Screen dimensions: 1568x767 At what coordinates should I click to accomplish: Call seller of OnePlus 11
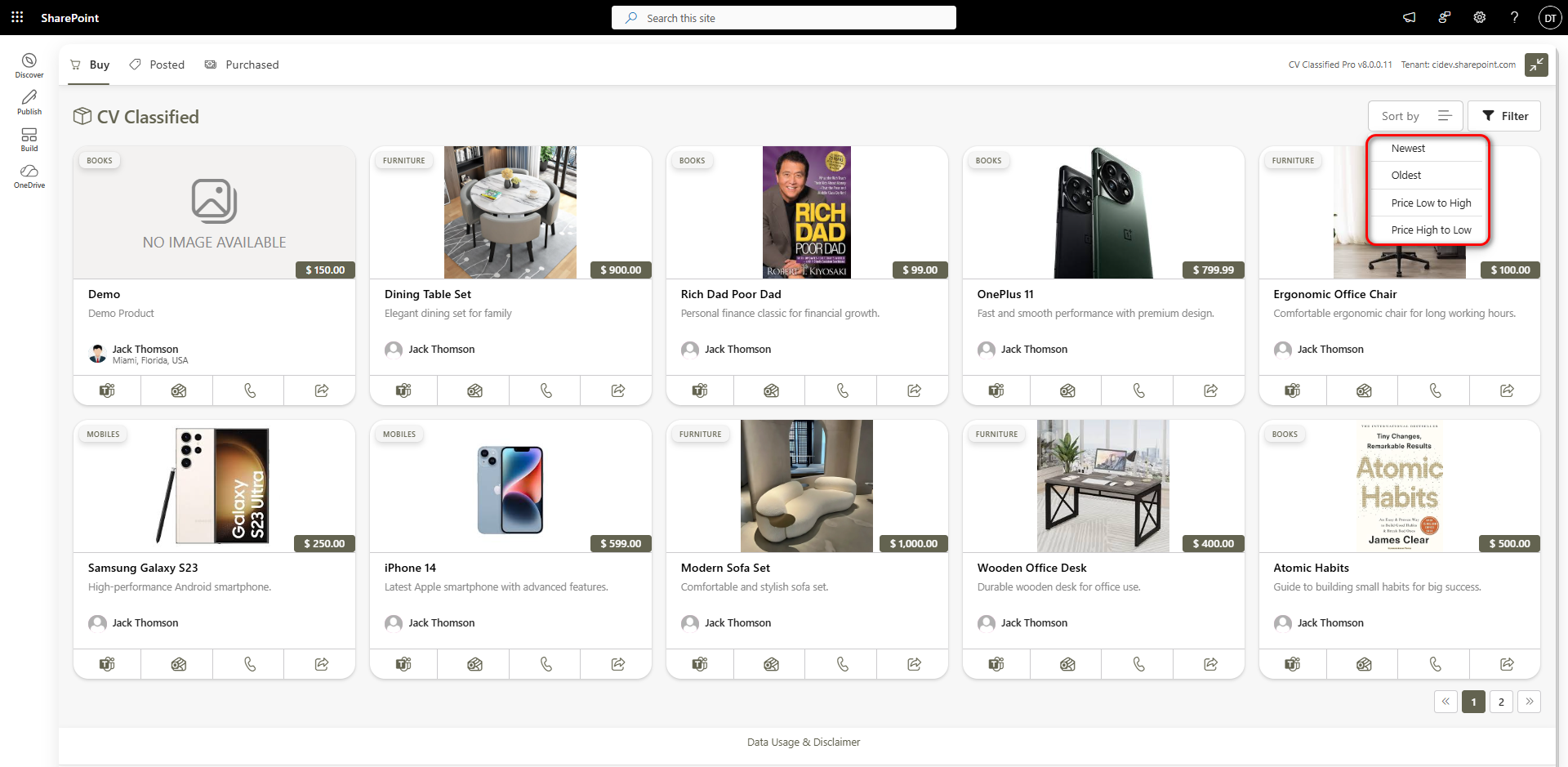(1139, 390)
